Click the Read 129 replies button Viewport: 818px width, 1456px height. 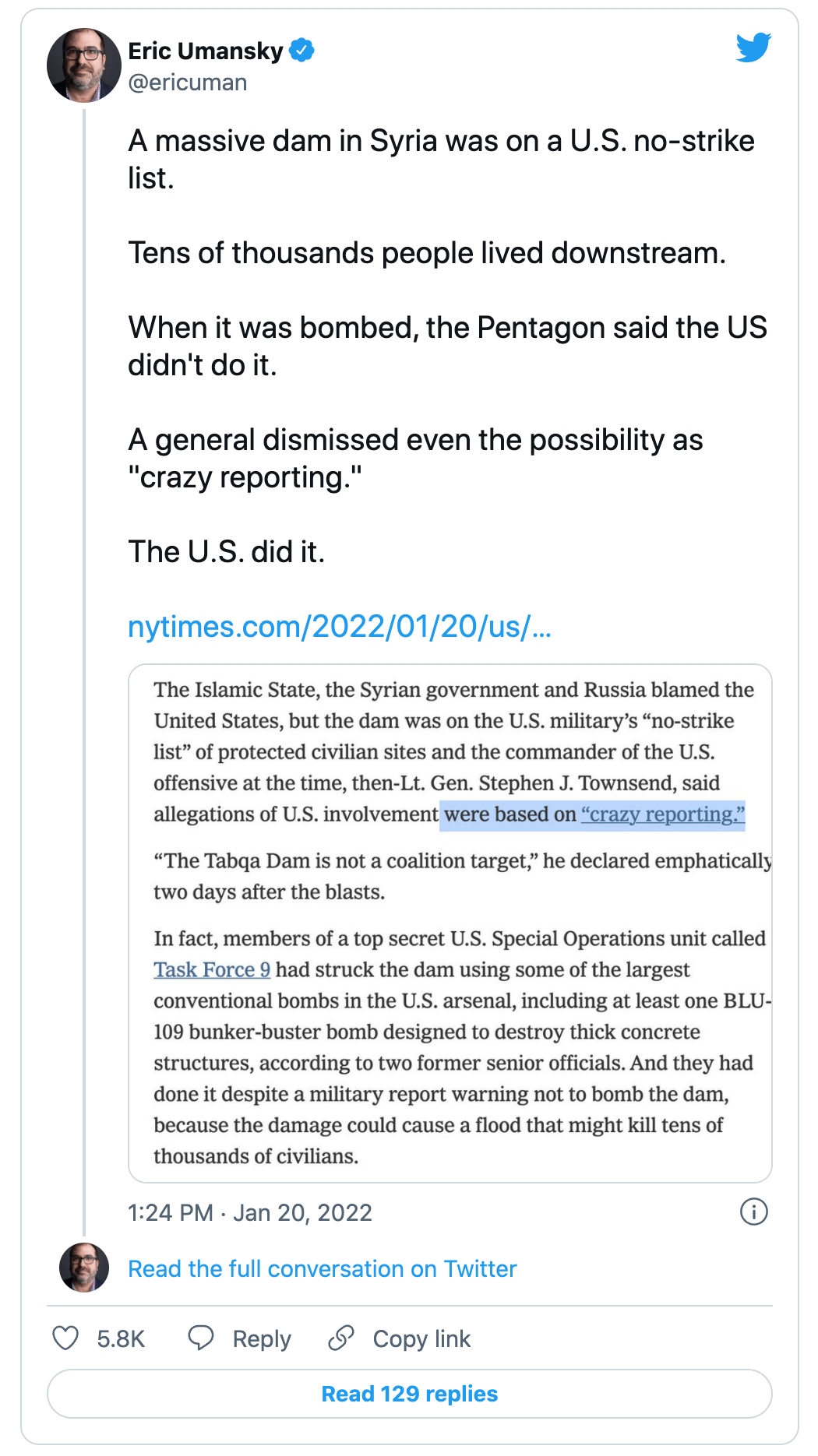coord(410,1394)
